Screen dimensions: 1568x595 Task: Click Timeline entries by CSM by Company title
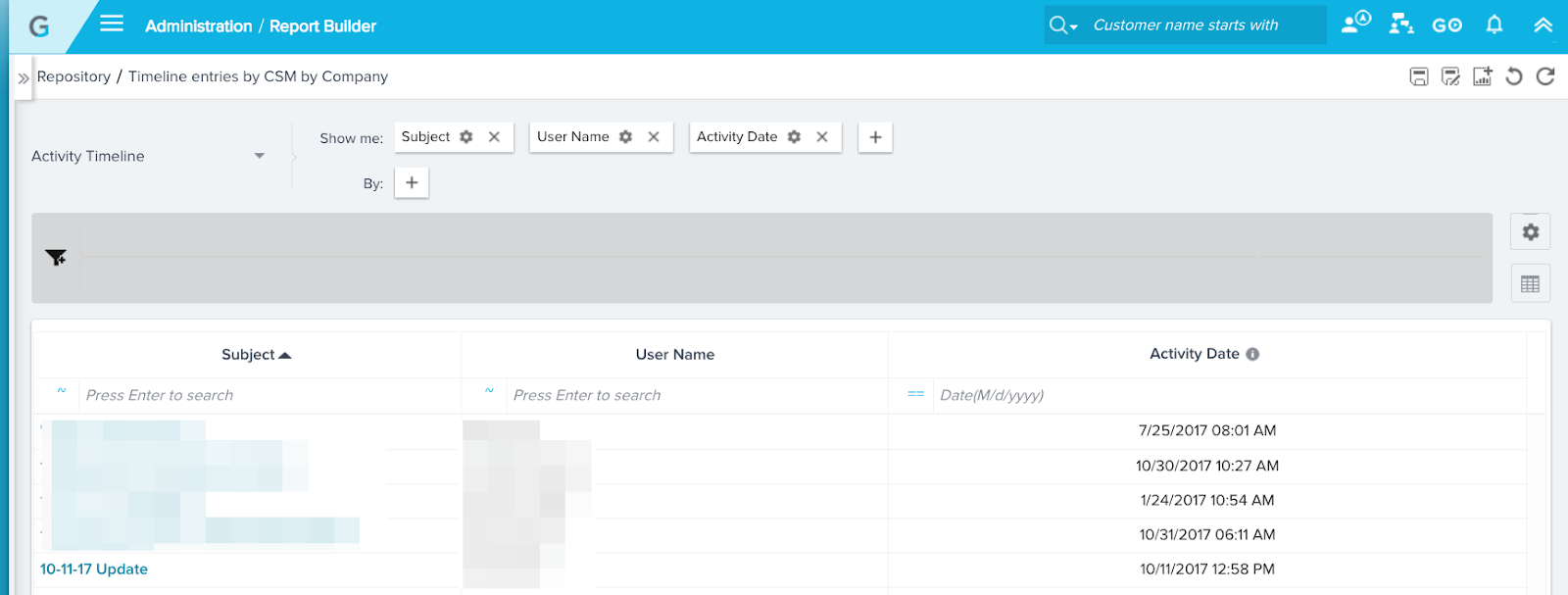(x=258, y=76)
